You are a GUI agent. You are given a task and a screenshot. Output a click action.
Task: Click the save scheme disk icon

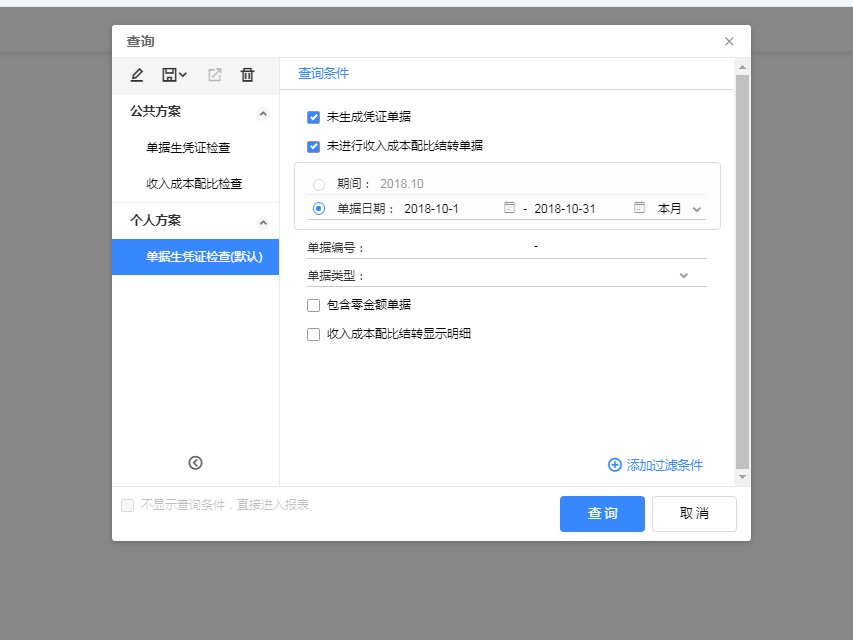[170, 75]
